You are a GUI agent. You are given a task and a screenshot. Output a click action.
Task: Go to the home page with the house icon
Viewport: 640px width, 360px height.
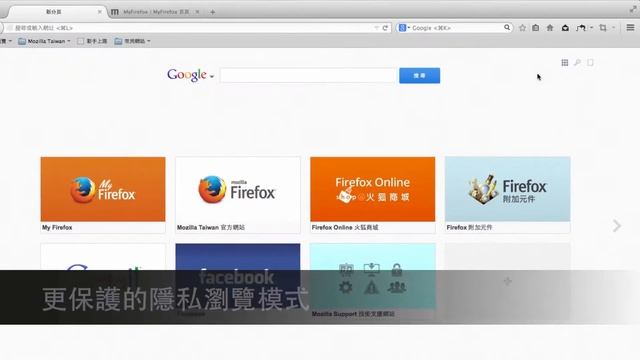tap(550, 28)
